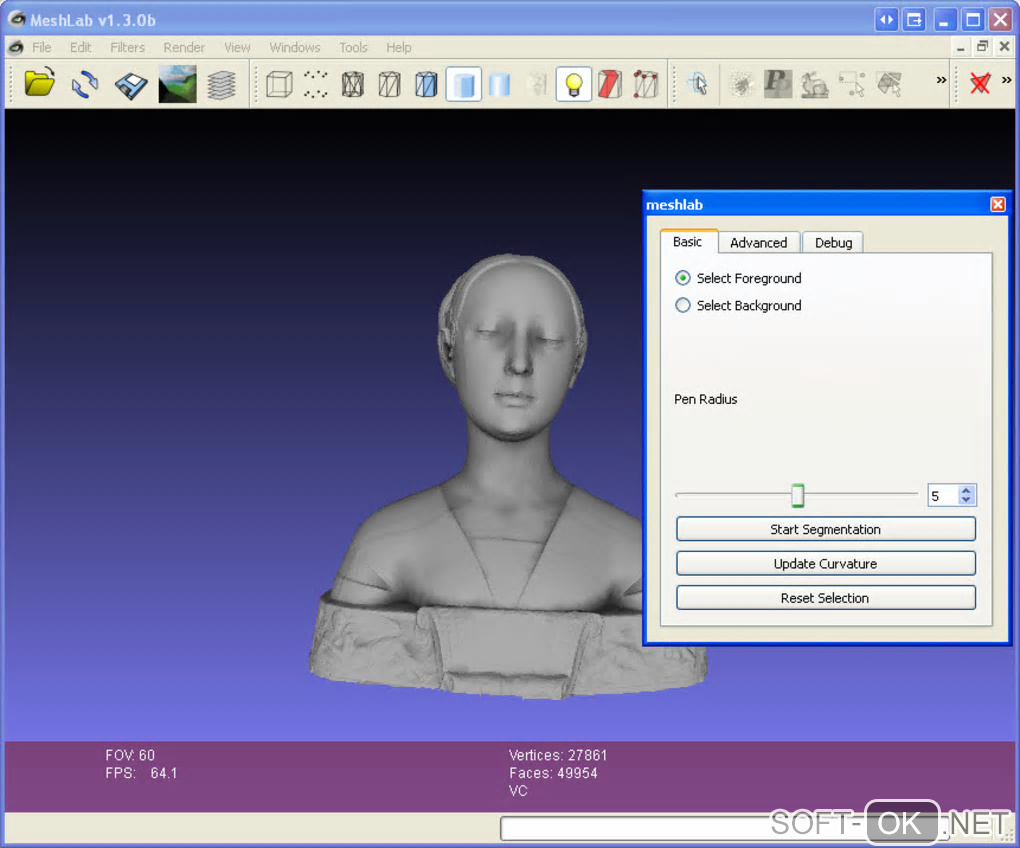1020x848 pixels.
Task: Choose the Select Background radio button
Action: [683, 306]
